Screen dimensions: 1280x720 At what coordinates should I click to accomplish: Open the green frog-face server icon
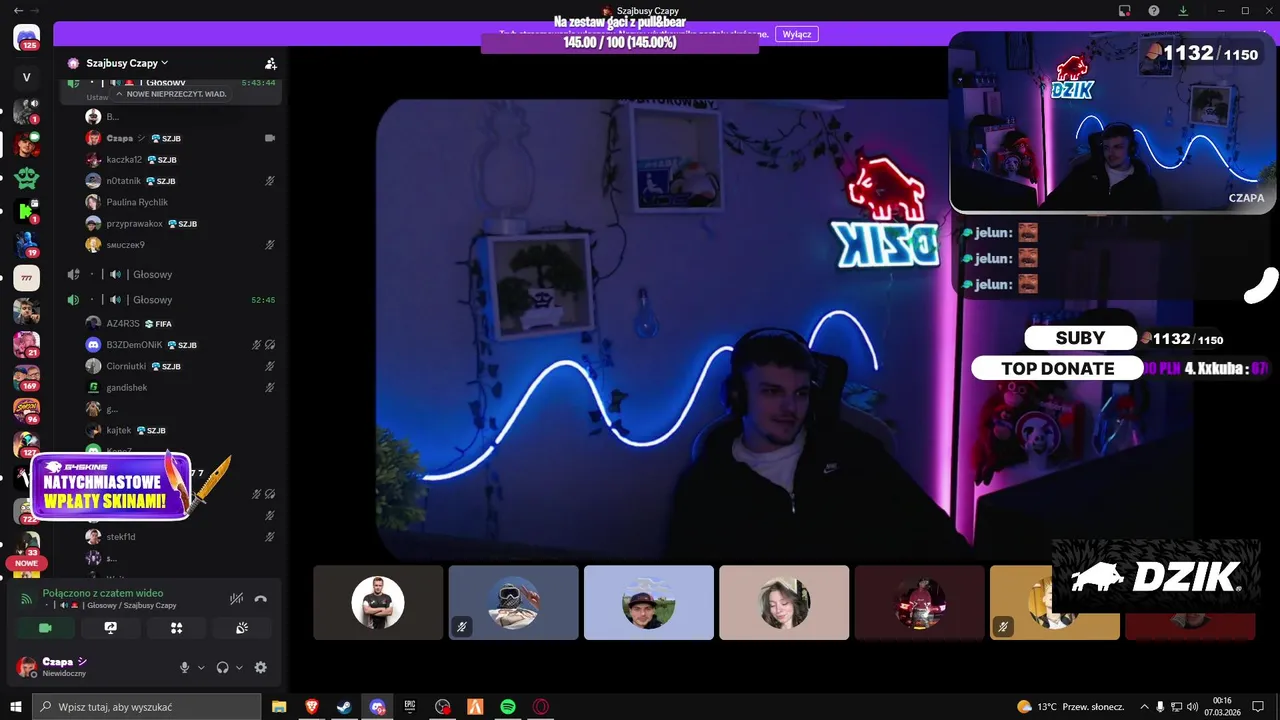coord(27,178)
